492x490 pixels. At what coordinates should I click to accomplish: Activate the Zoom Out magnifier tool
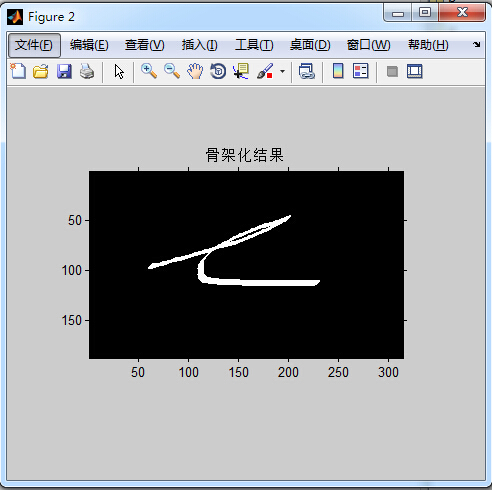(x=172, y=71)
